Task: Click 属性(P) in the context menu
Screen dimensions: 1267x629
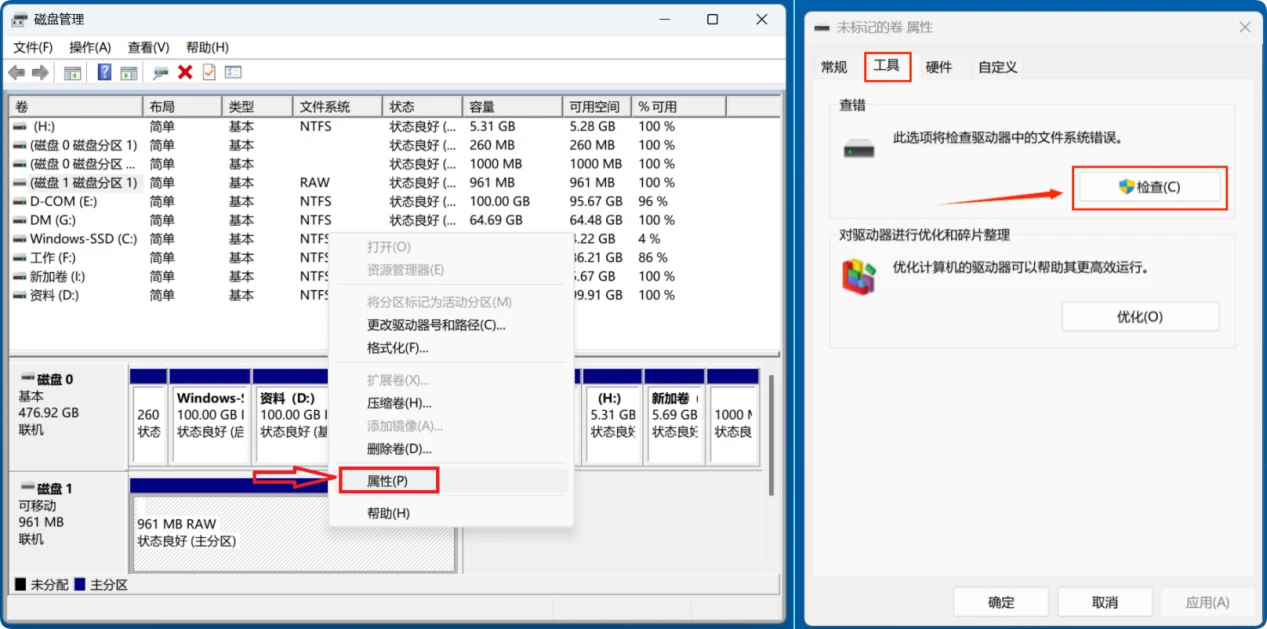Action: 389,479
